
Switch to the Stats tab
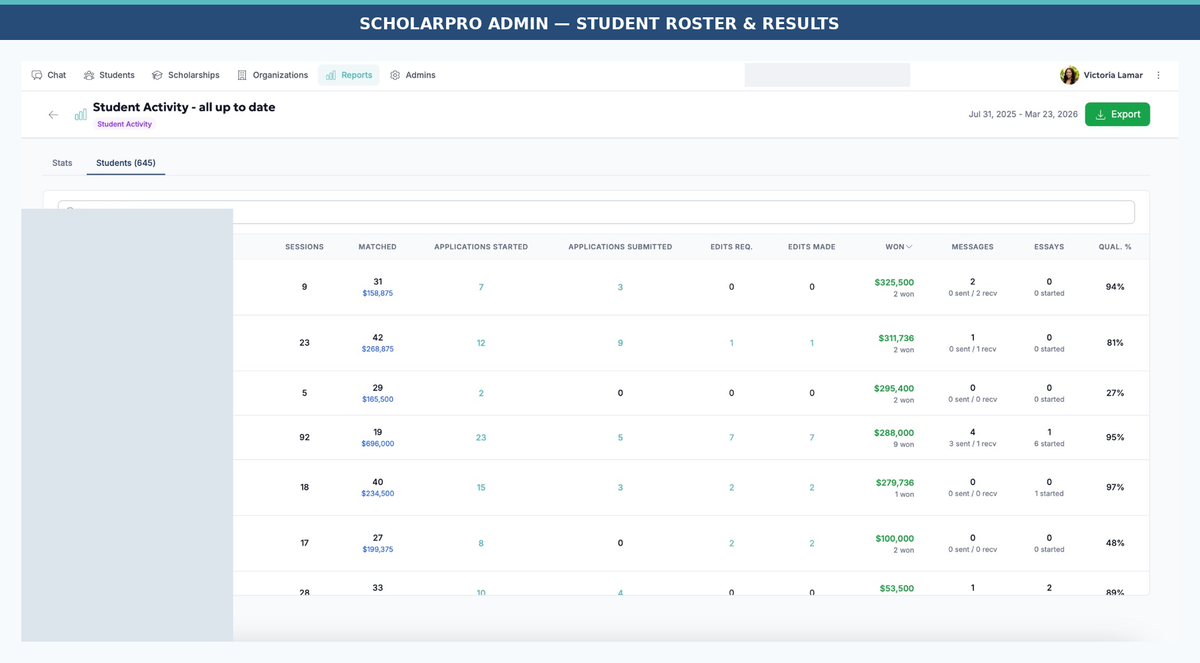tap(62, 163)
